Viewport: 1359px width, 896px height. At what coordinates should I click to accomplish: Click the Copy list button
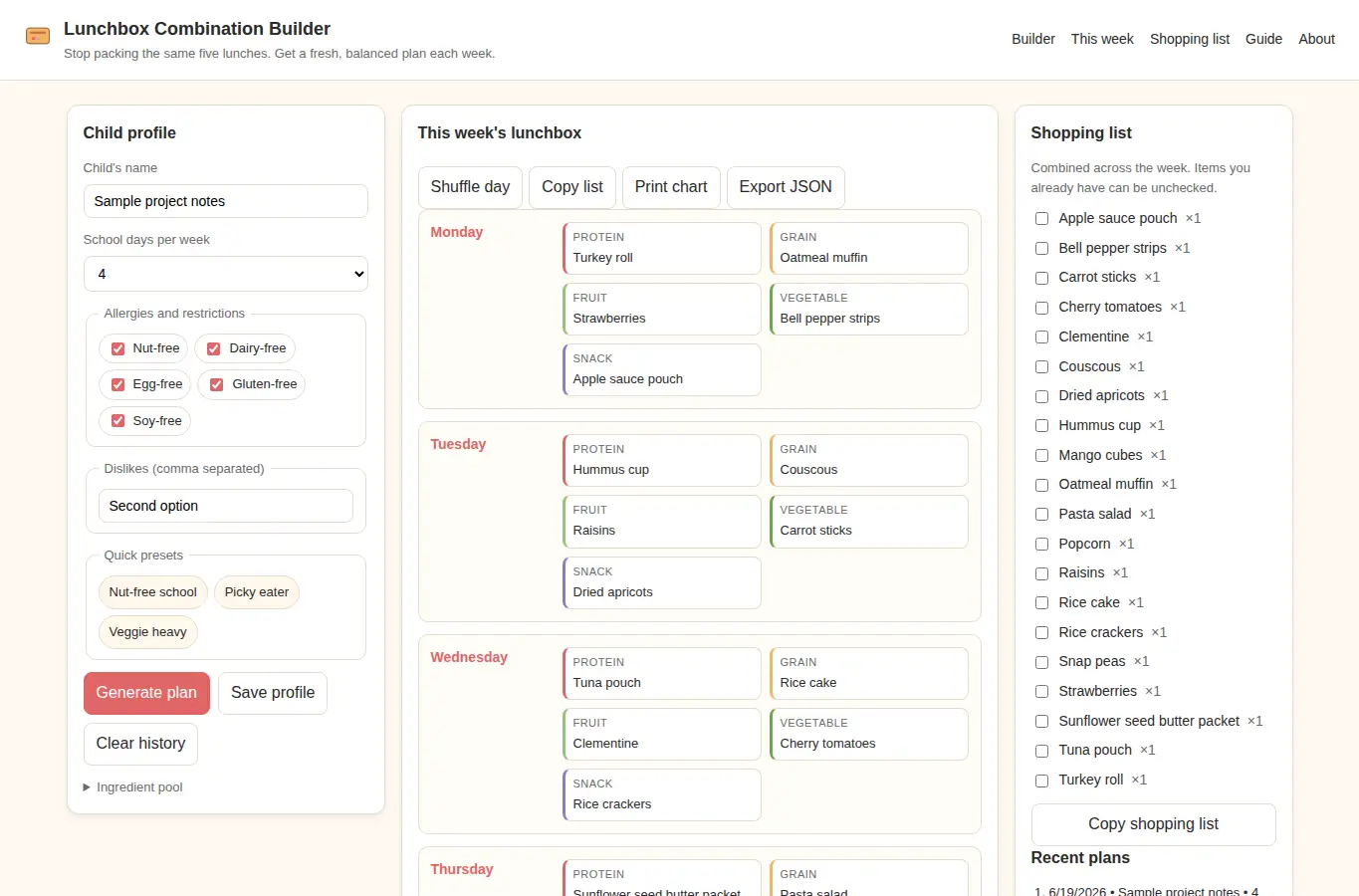(x=572, y=187)
